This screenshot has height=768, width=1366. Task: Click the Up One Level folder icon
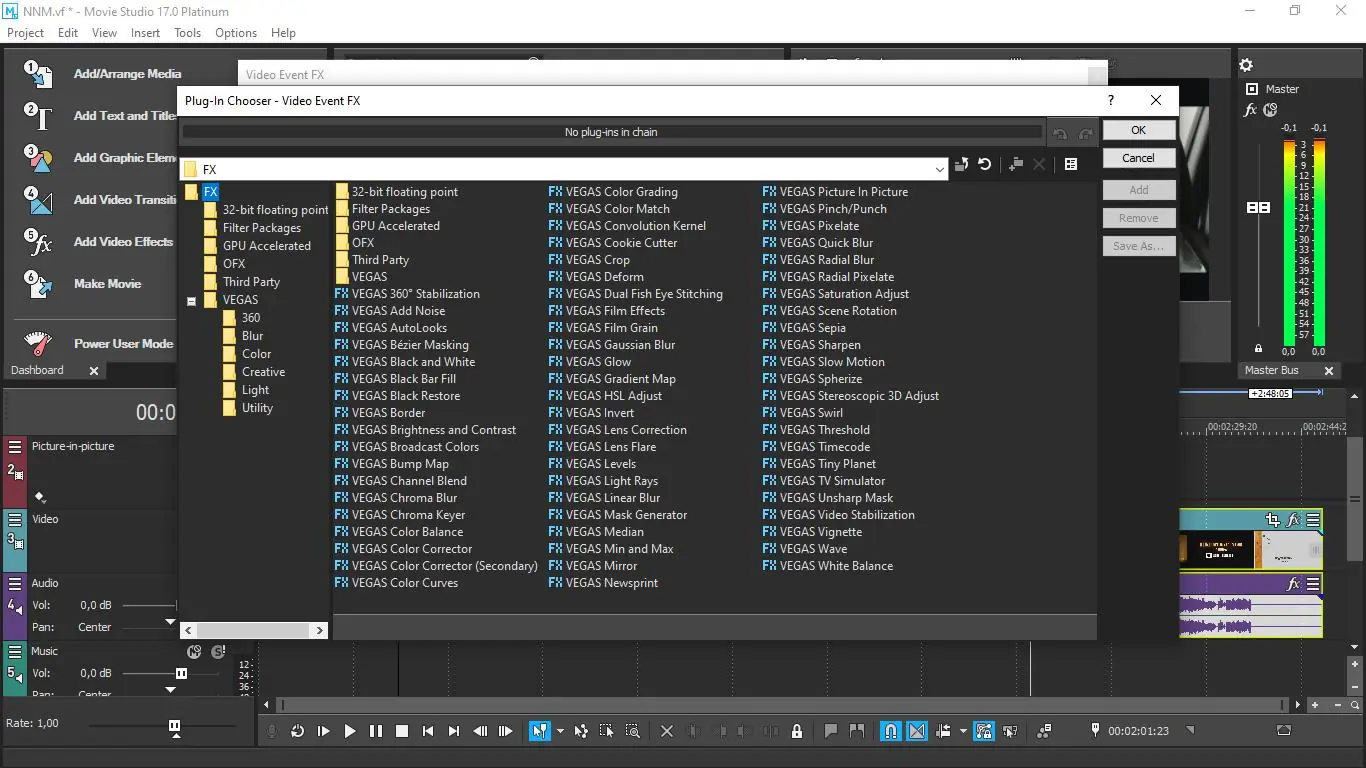pyautogui.click(x=961, y=165)
